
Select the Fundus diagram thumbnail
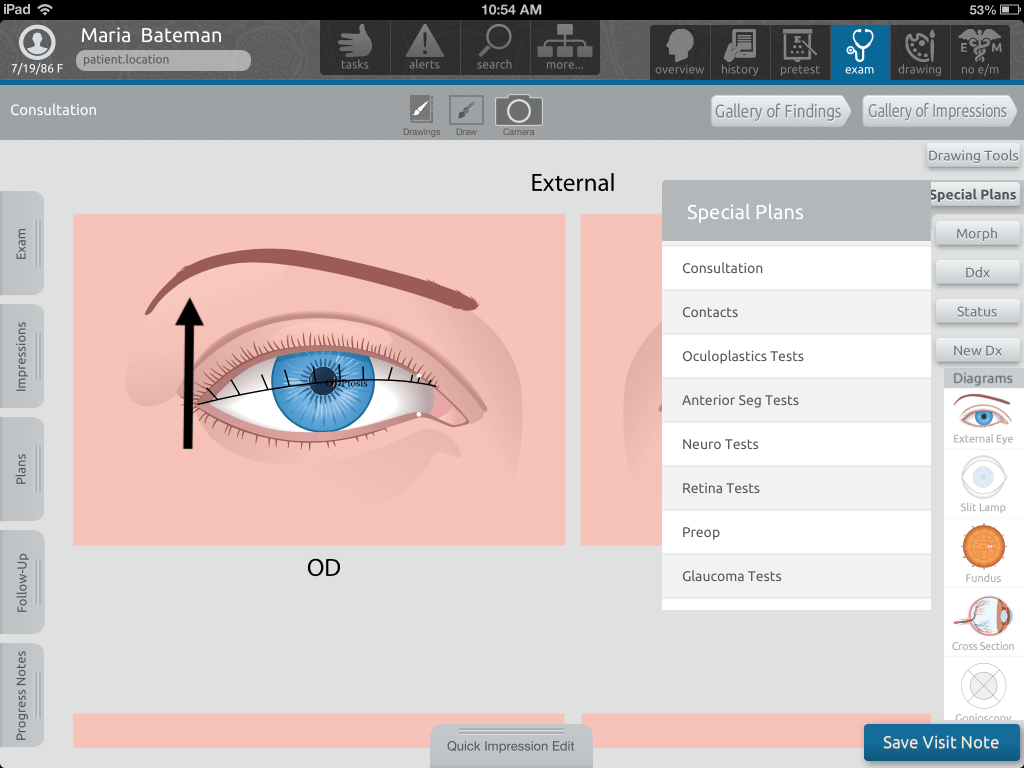pyautogui.click(x=982, y=553)
